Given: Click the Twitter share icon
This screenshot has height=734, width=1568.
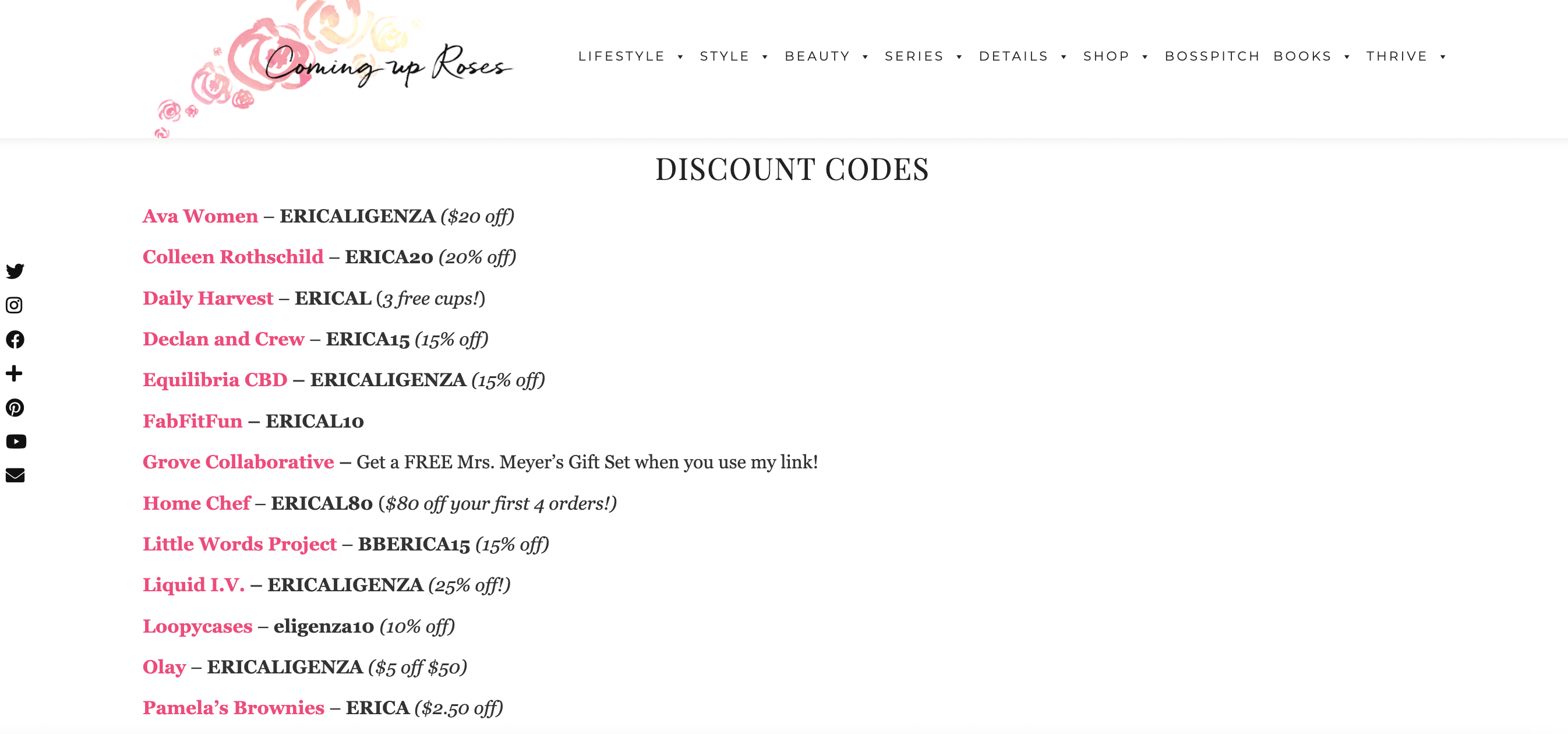Looking at the screenshot, I should click(15, 271).
